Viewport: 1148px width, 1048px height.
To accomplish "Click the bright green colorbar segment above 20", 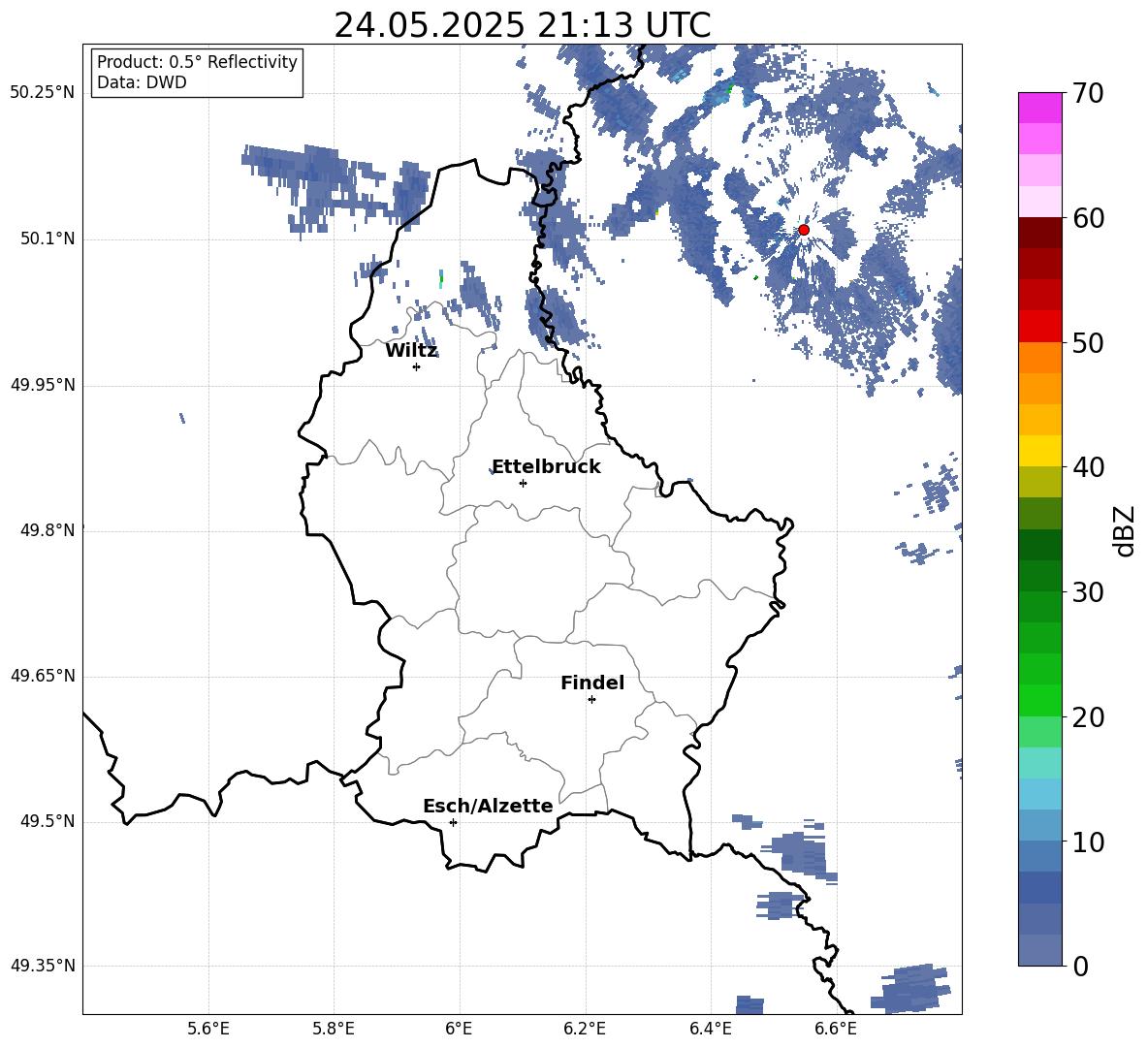I will pos(1039,700).
